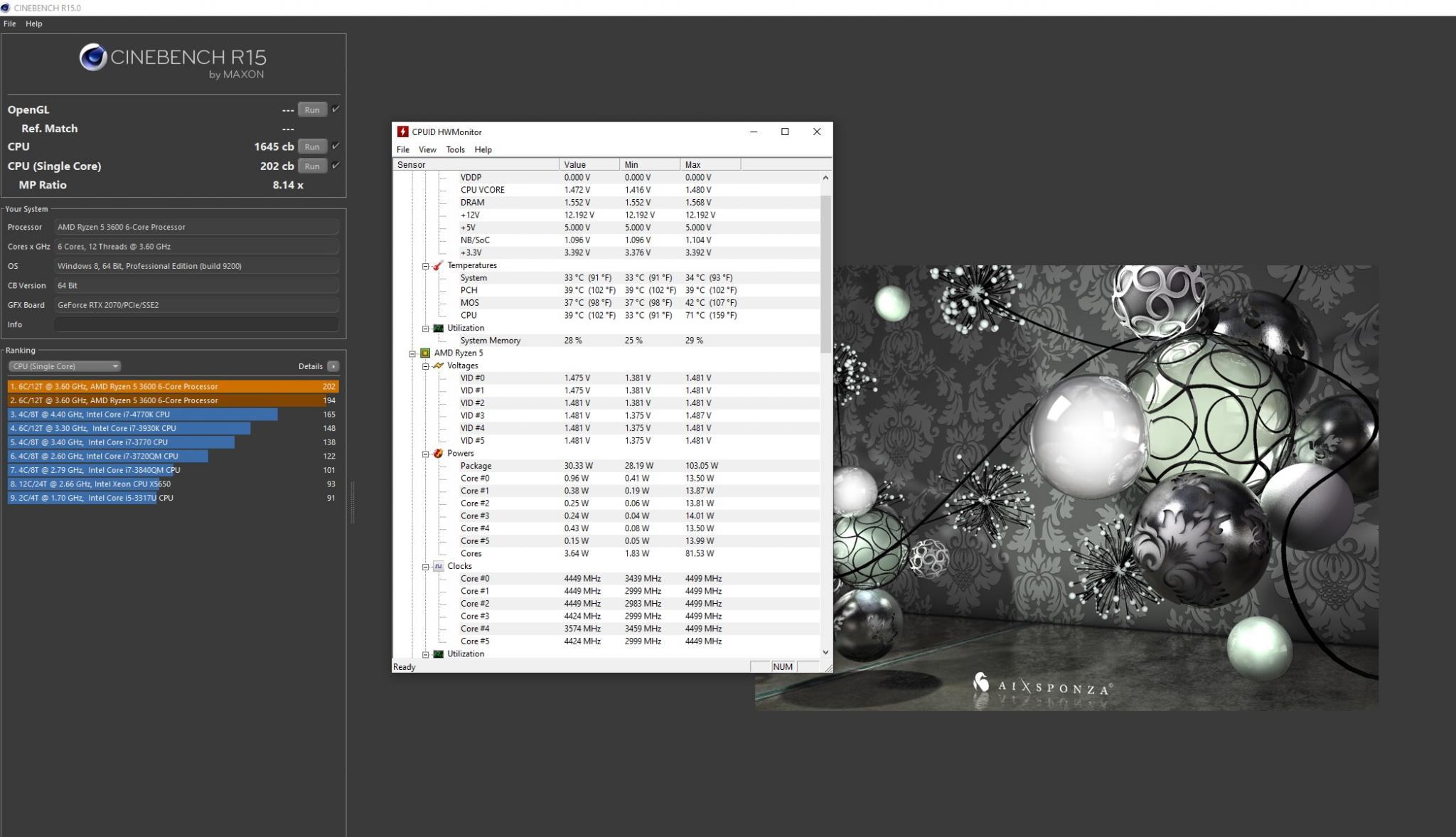Click the Details label in Ranking panel

click(310, 366)
